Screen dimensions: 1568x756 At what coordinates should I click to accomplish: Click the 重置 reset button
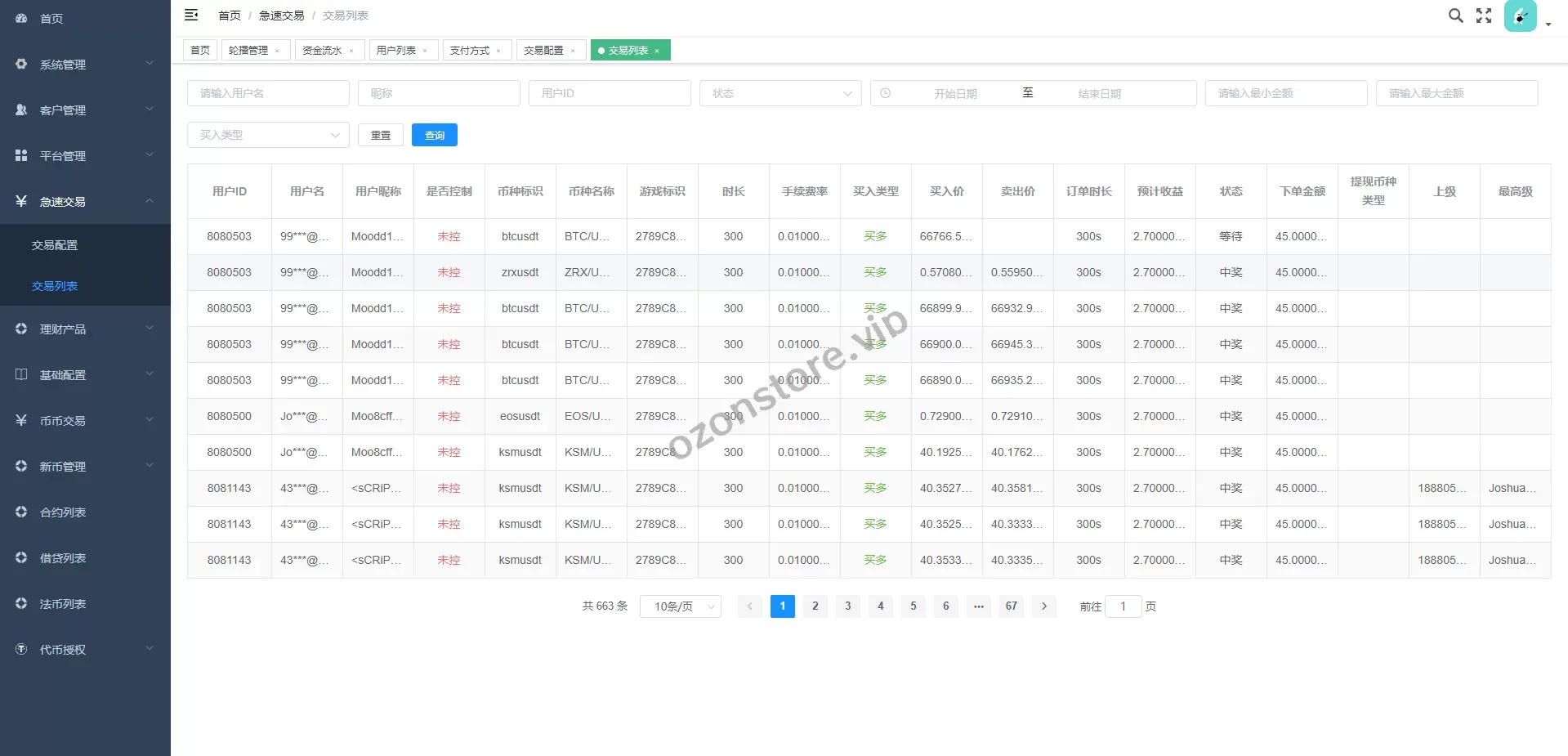point(381,135)
